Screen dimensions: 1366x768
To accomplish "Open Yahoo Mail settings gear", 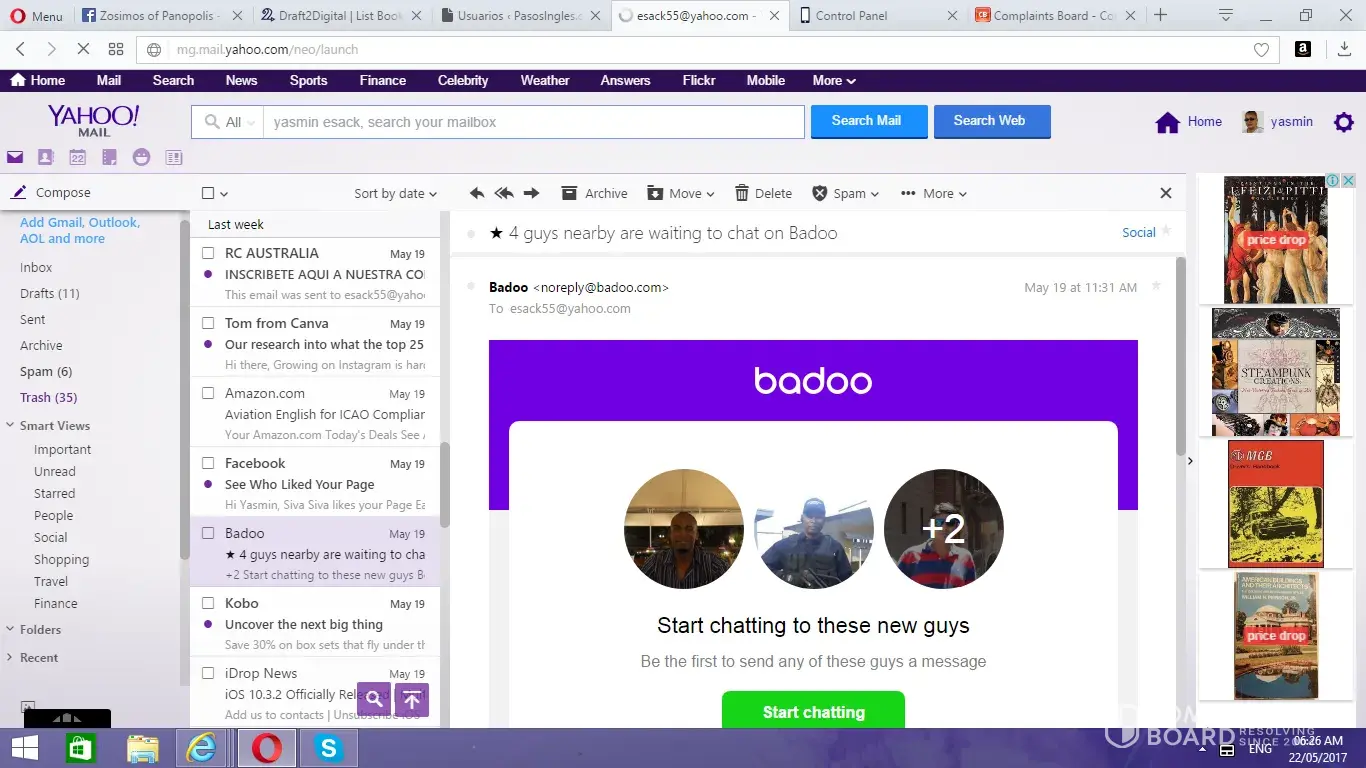I will [1344, 122].
